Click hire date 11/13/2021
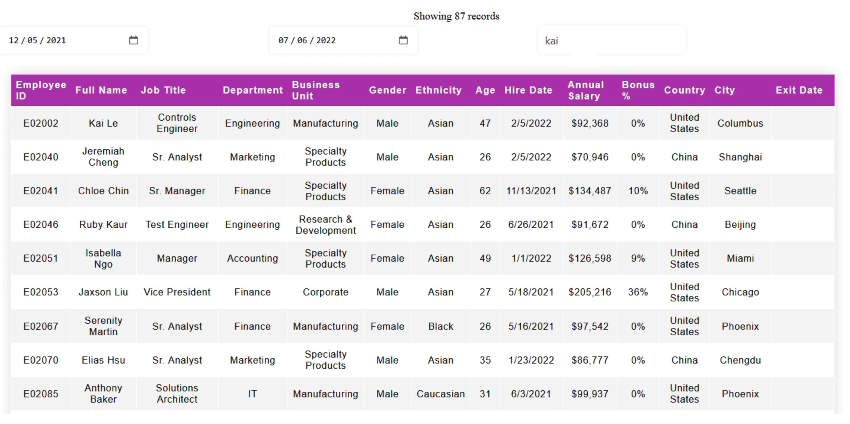850x424 pixels. point(531,191)
